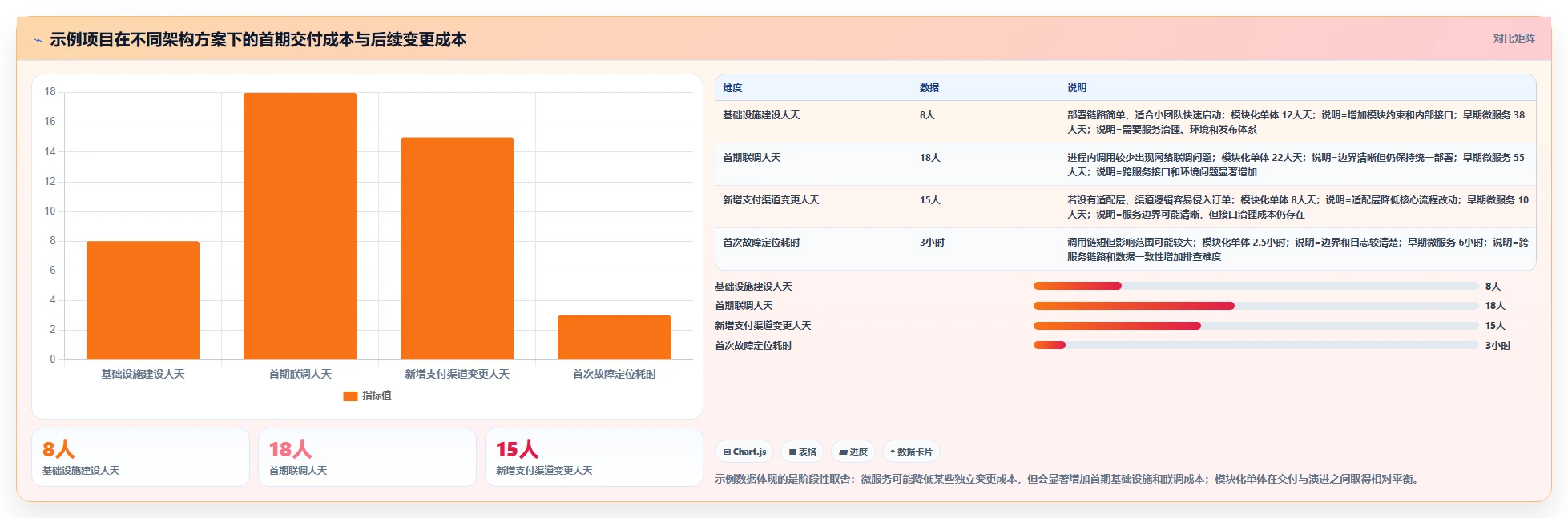The width and height of the screenshot is (1568, 518).
Task: Click the footer note starting 示例数据体现
Action: pyautogui.click(x=1069, y=480)
